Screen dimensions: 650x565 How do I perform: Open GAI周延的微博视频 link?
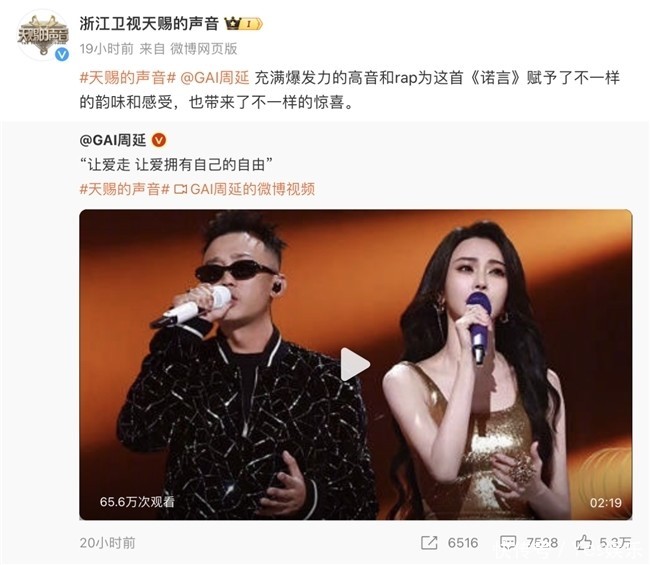click(252, 189)
